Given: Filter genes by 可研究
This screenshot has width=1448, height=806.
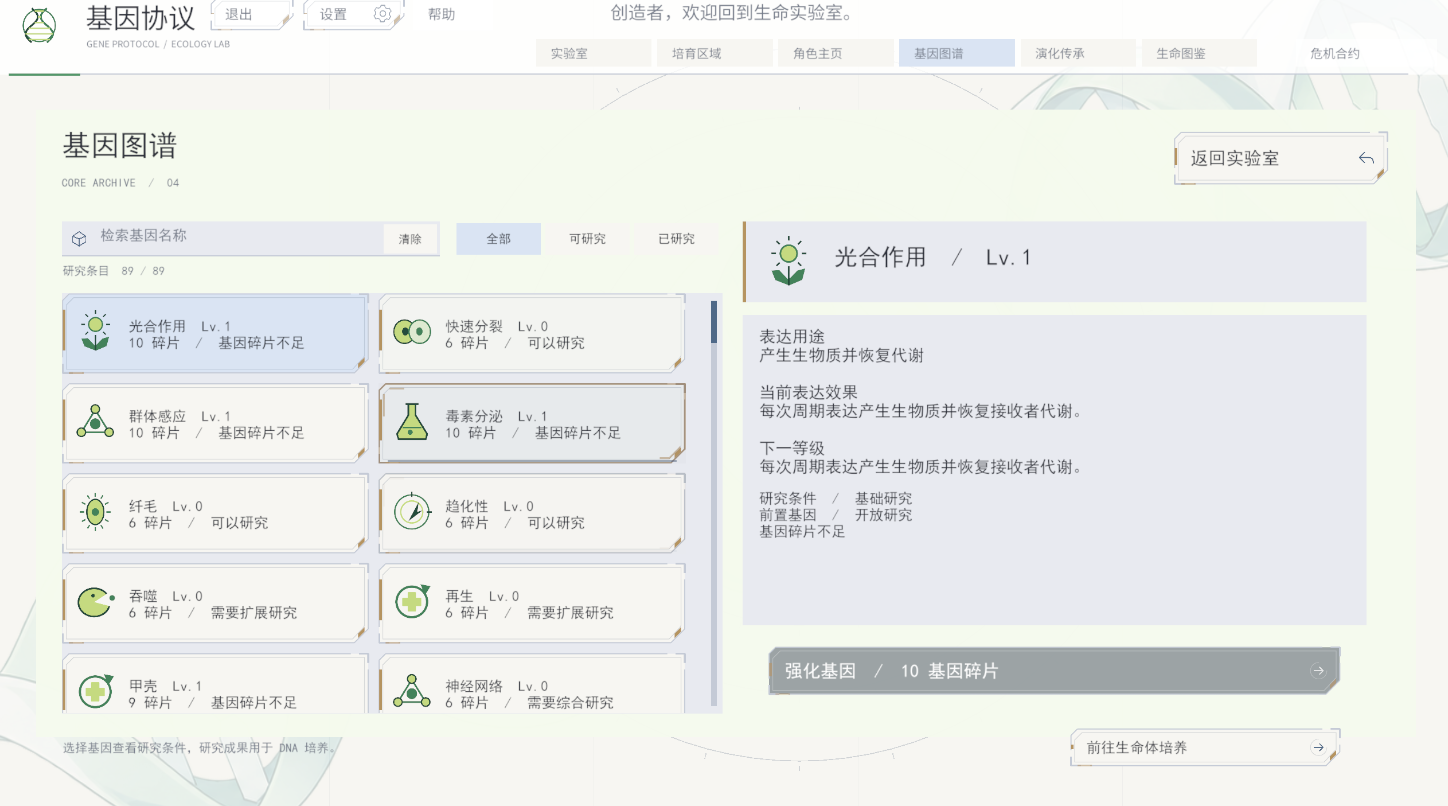Looking at the screenshot, I should pyautogui.click(x=587, y=239).
